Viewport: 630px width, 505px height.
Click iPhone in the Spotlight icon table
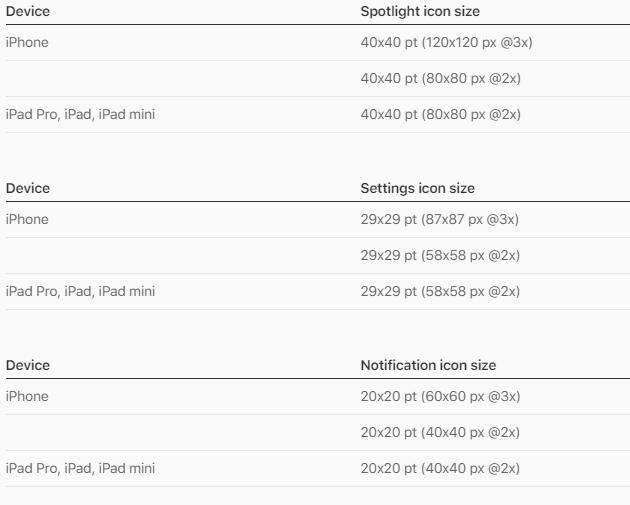pos(27,43)
